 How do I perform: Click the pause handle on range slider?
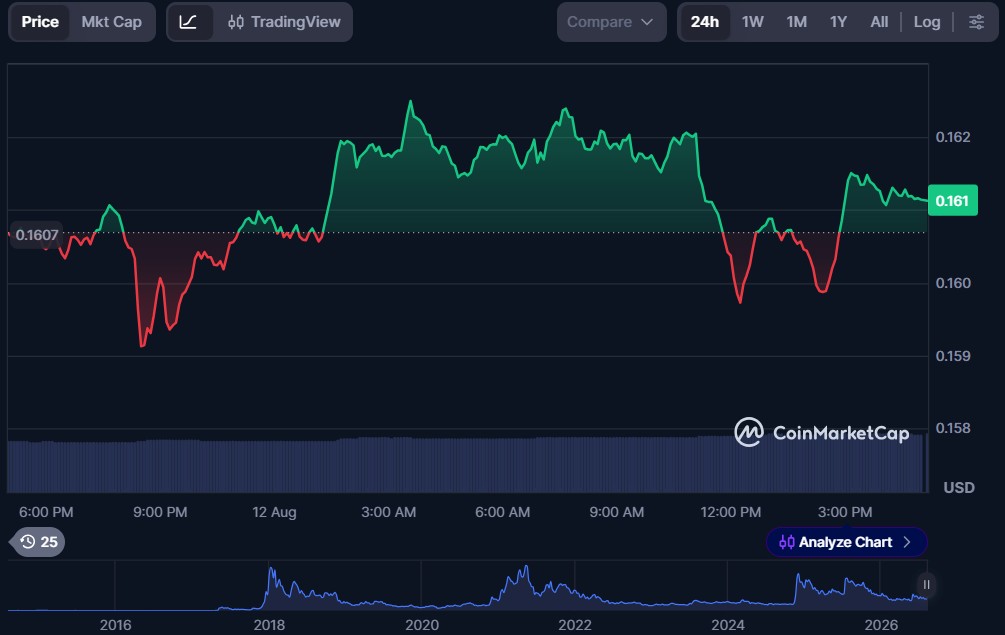[926, 584]
